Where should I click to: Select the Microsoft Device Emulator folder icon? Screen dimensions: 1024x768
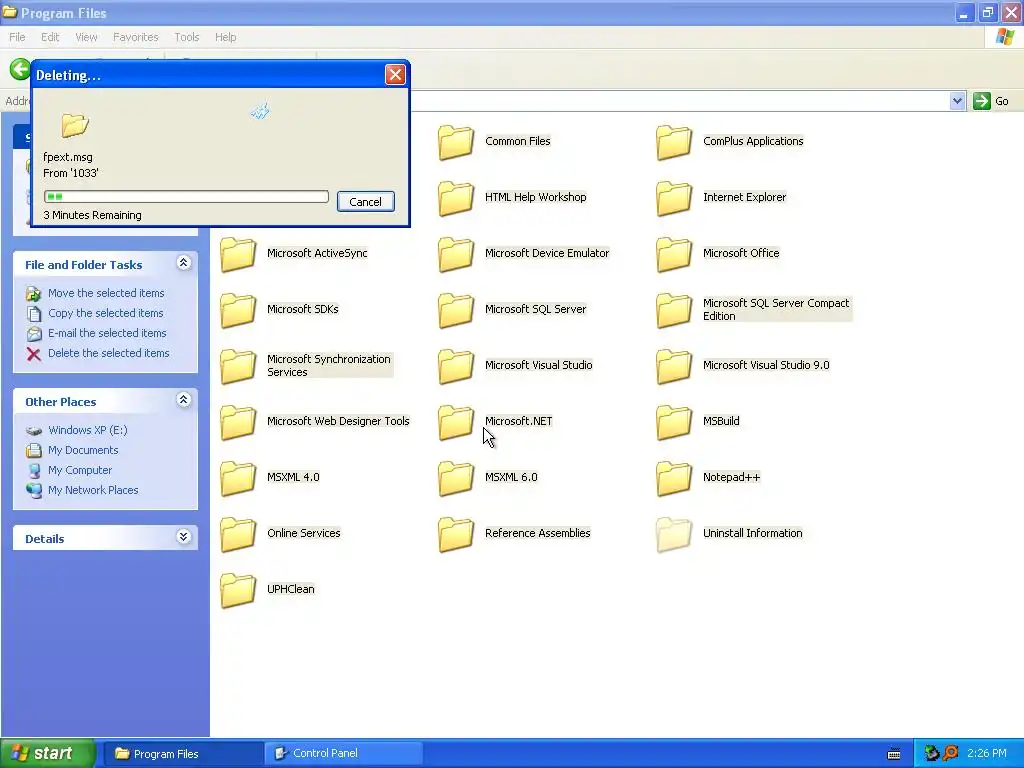pyautogui.click(x=455, y=254)
